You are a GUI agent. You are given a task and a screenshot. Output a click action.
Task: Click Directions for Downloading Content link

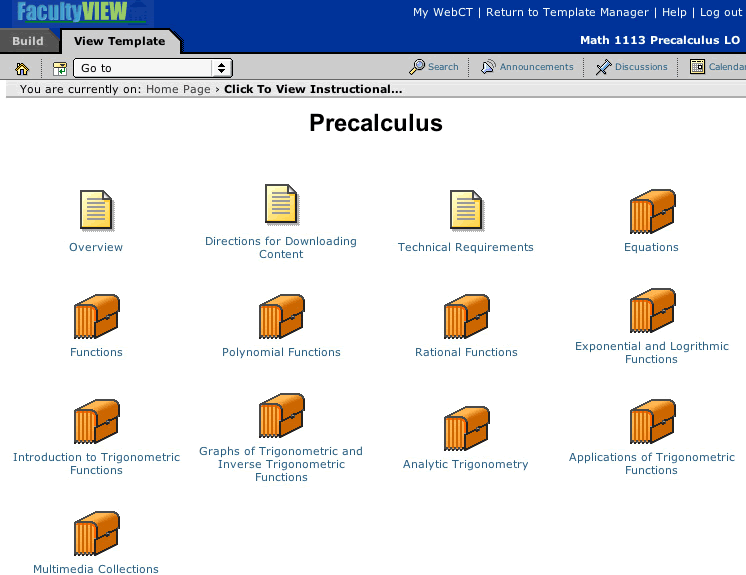281,248
